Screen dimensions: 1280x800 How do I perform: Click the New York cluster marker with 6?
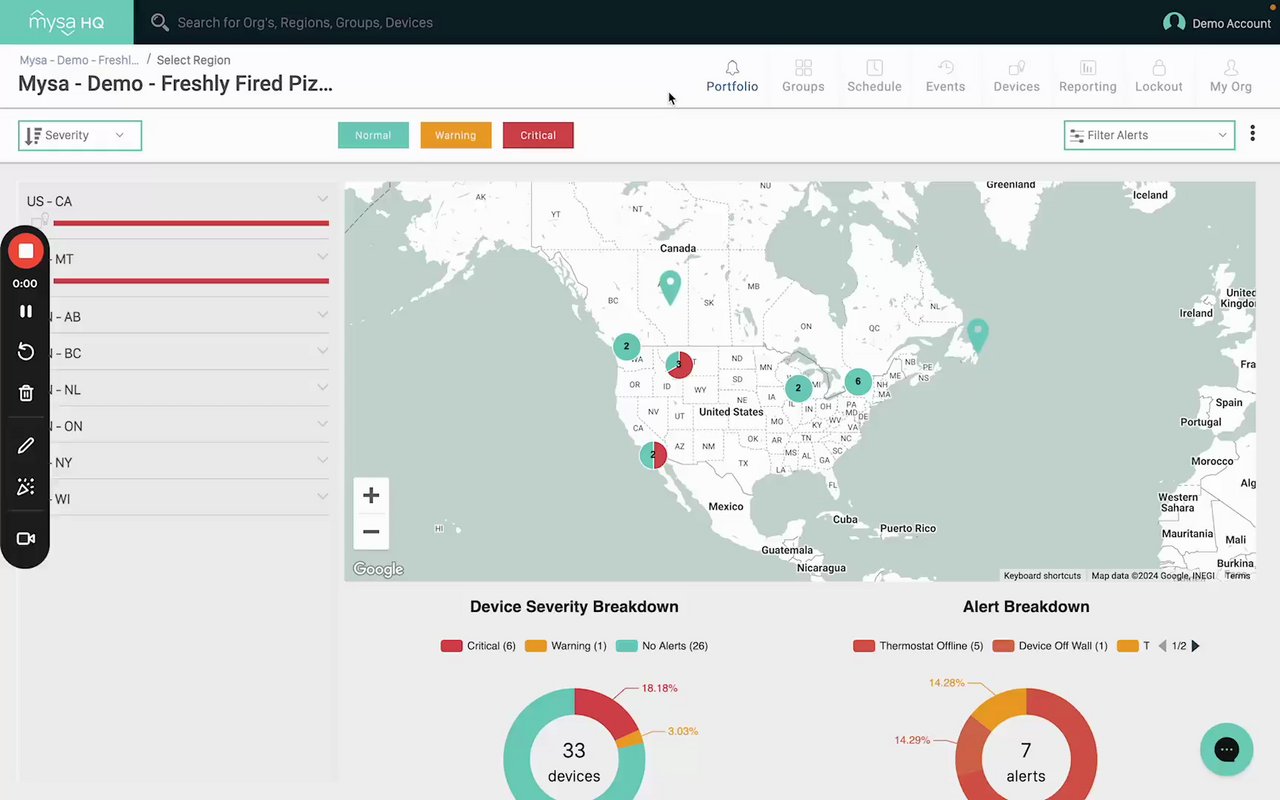click(858, 381)
